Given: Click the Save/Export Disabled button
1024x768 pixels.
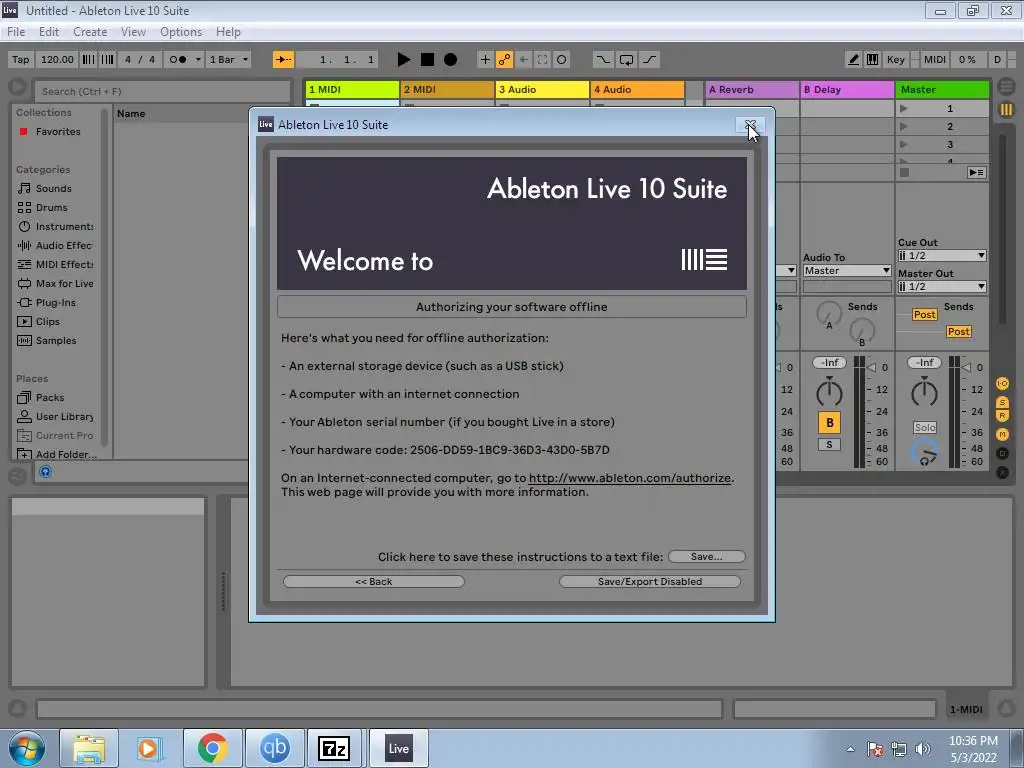Looking at the screenshot, I should 650,581.
